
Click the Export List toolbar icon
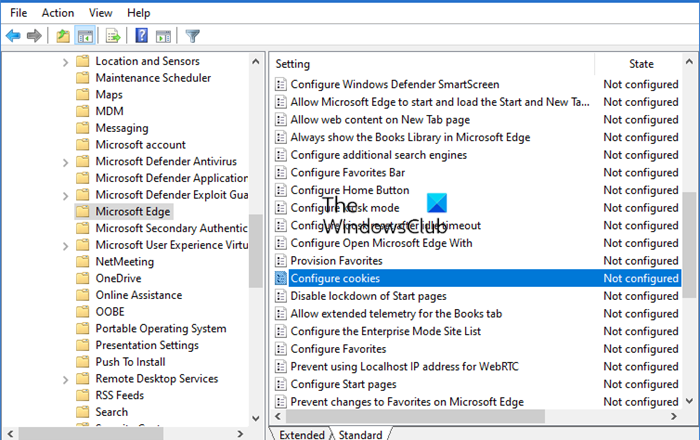coord(113,36)
